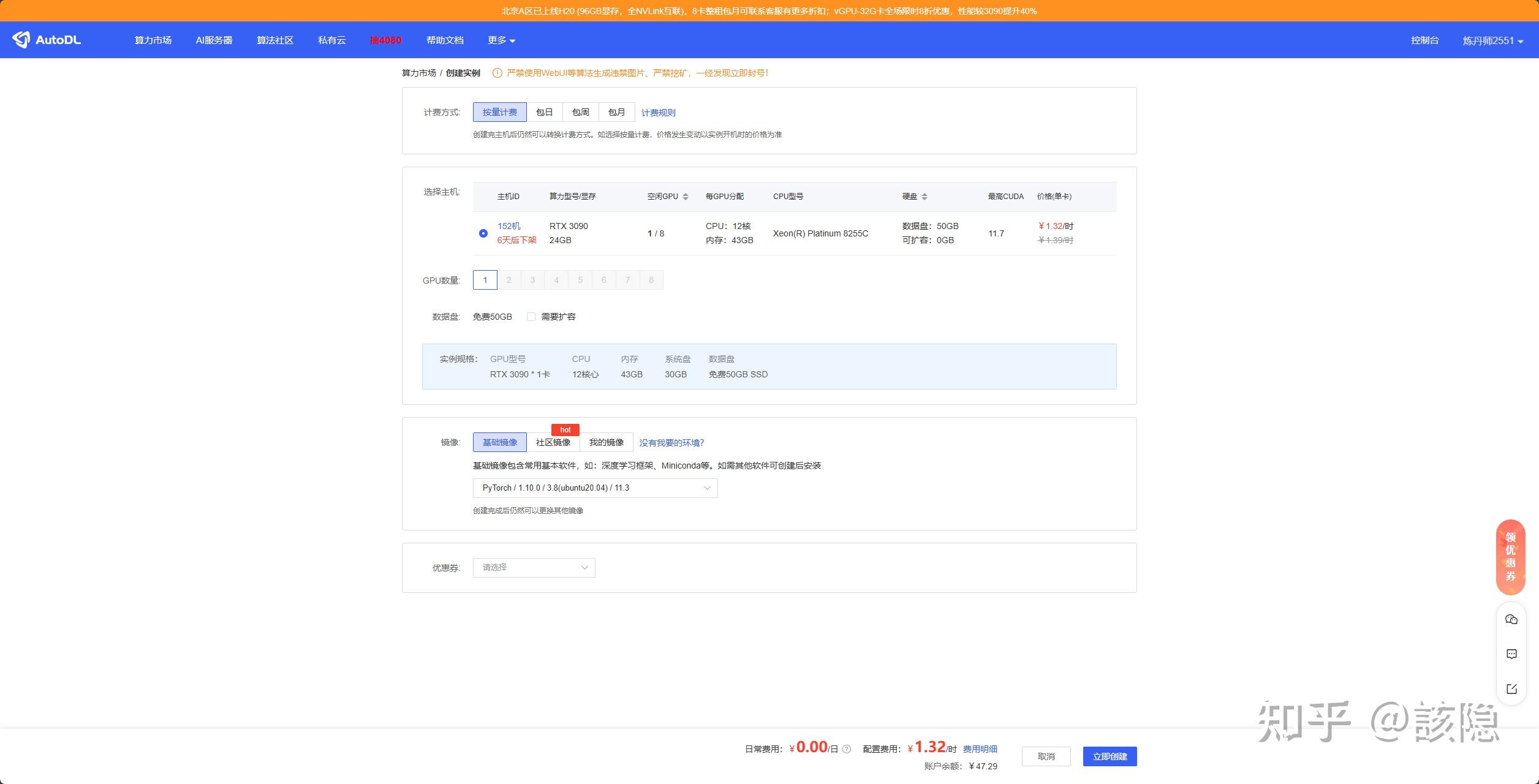Screen dimensions: 1539x784
Task: Click the daily fee help question icon
Action: (x=847, y=749)
